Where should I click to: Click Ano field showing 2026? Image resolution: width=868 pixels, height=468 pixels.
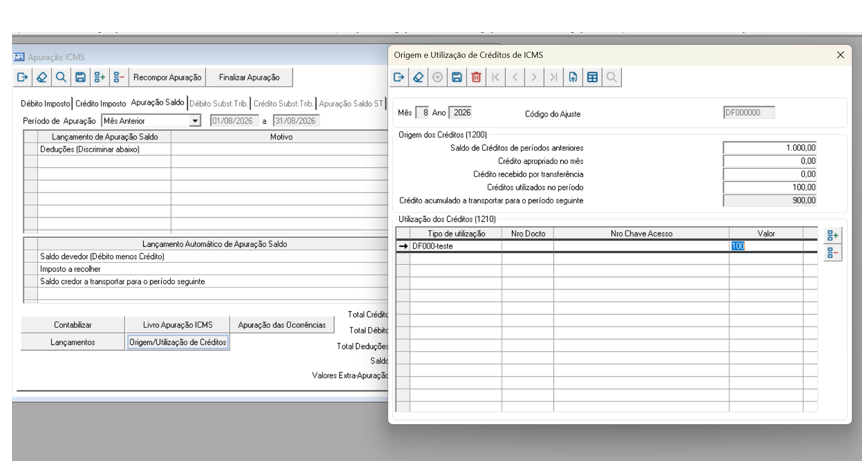pos(460,112)
